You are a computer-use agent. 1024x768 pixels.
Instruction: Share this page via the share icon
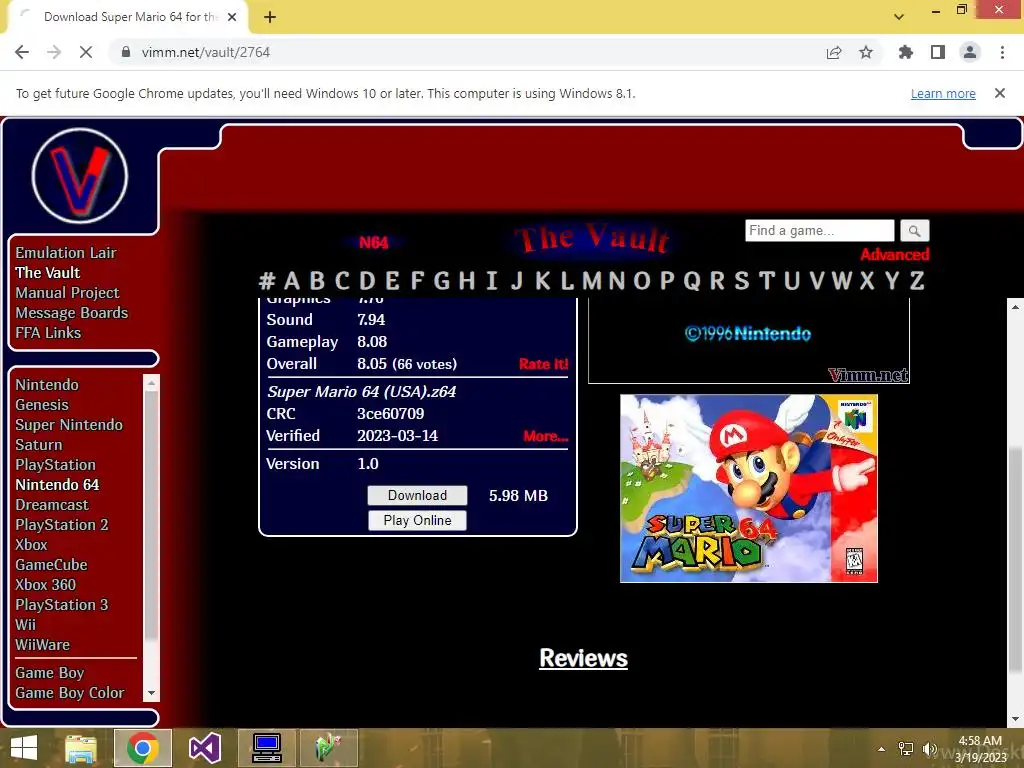pyautogui.click(x=834, y=52)
